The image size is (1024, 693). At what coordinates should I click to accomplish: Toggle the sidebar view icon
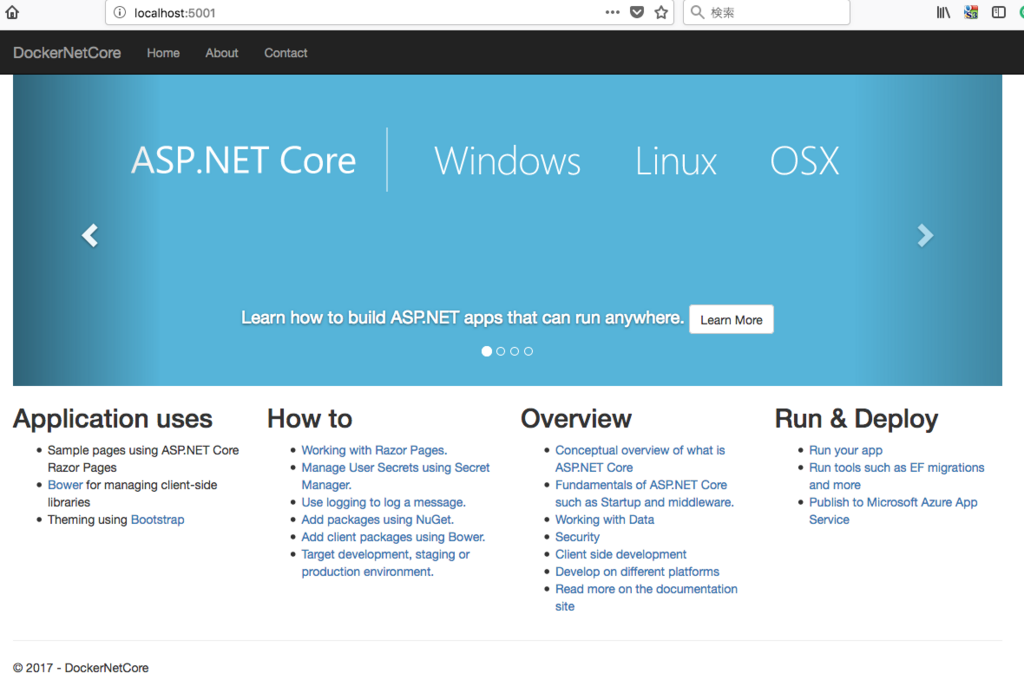[999, 12]
